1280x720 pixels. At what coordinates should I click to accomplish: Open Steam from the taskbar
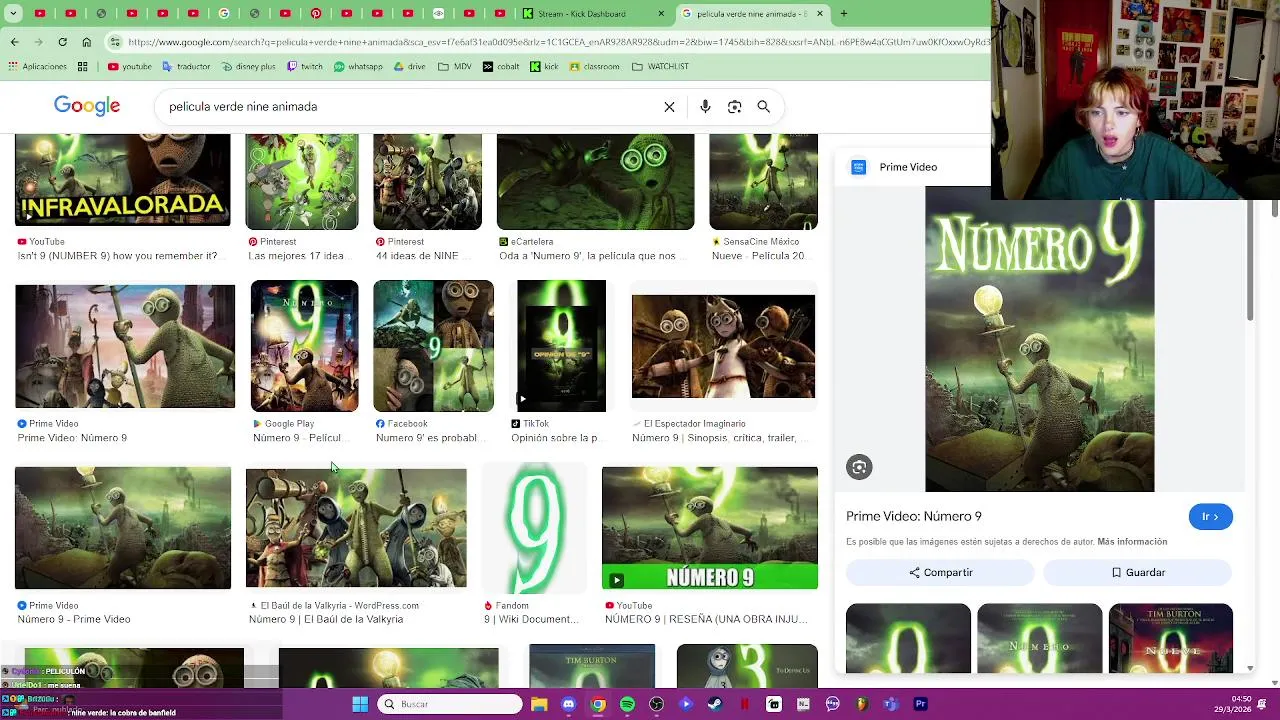[715, 704]
